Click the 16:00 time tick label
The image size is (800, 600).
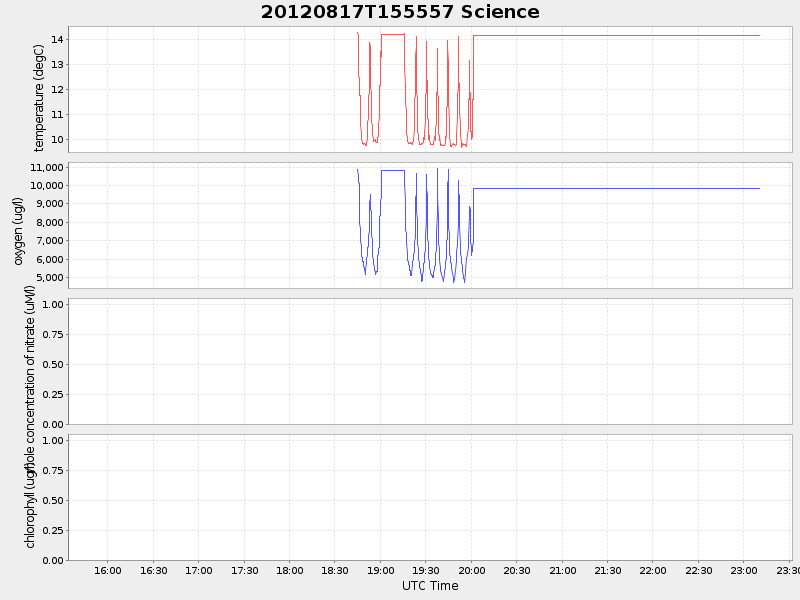(x=108, y=570)
